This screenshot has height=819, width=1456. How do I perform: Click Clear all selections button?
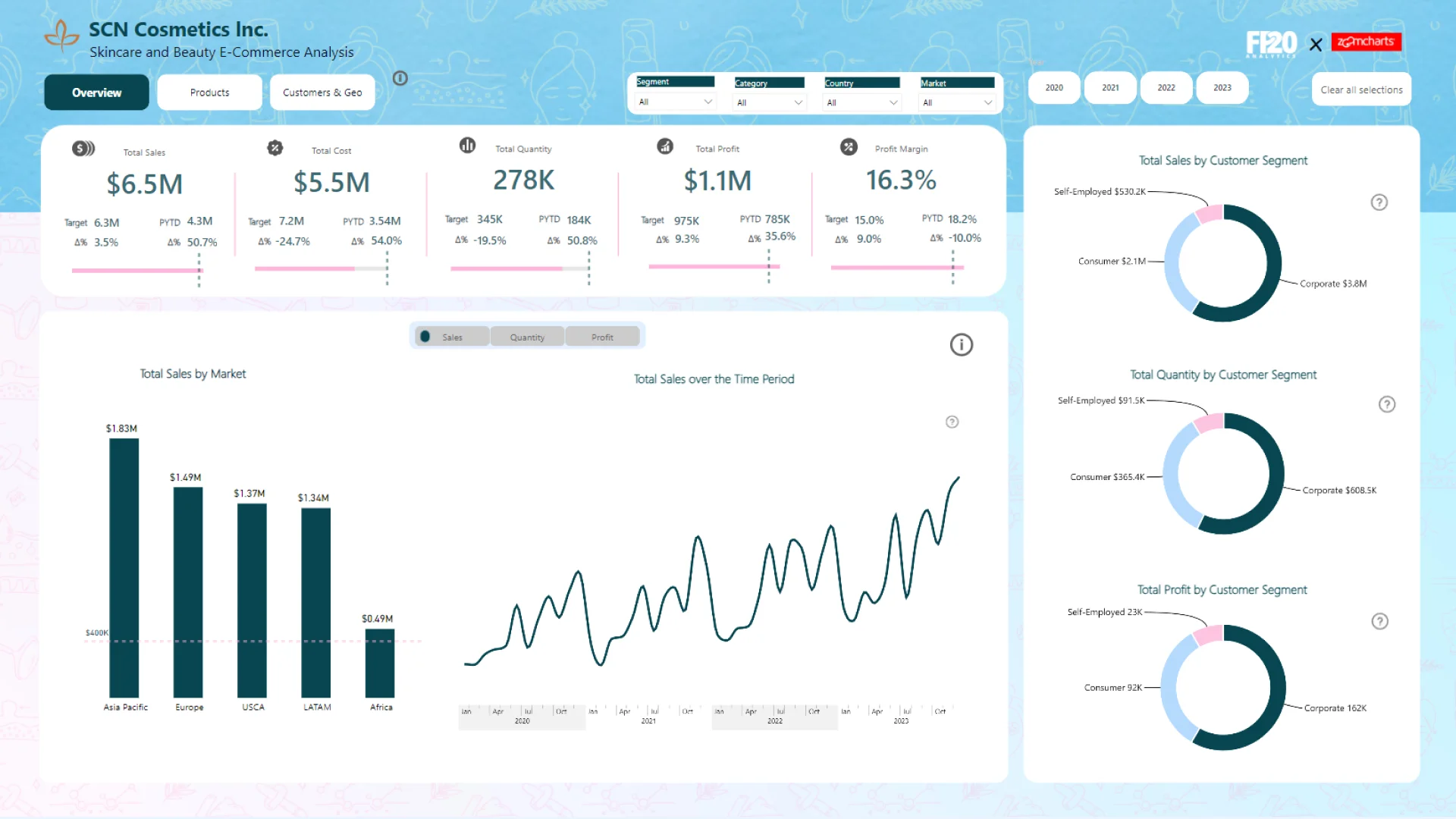[x=1361, y=89]
